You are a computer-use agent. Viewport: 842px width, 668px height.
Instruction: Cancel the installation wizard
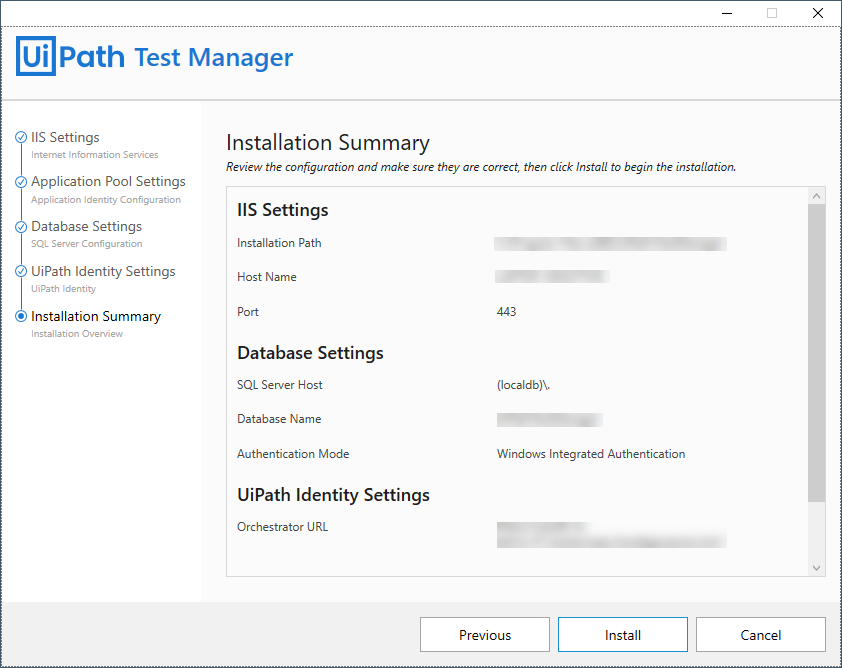761,635
